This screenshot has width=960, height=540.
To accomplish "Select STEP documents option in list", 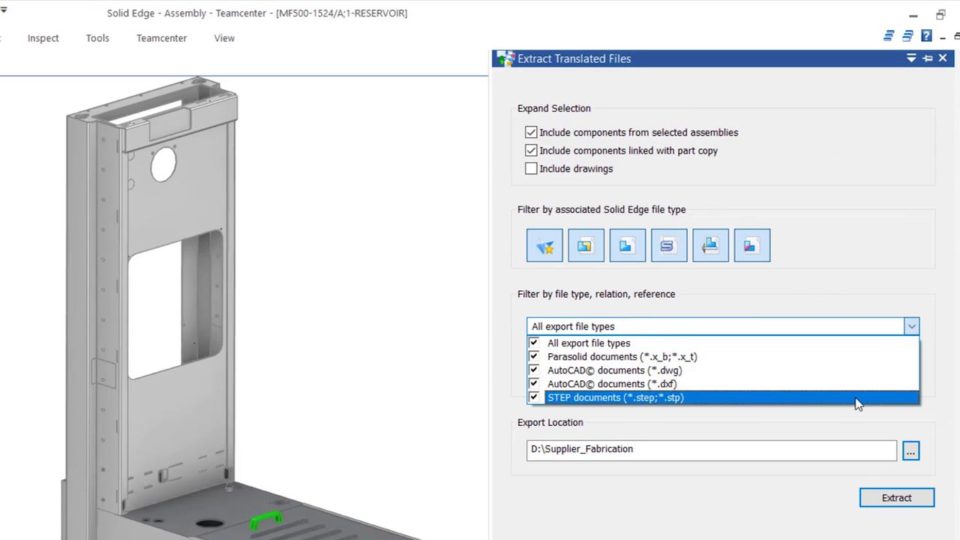I will (x=615, y=397).
